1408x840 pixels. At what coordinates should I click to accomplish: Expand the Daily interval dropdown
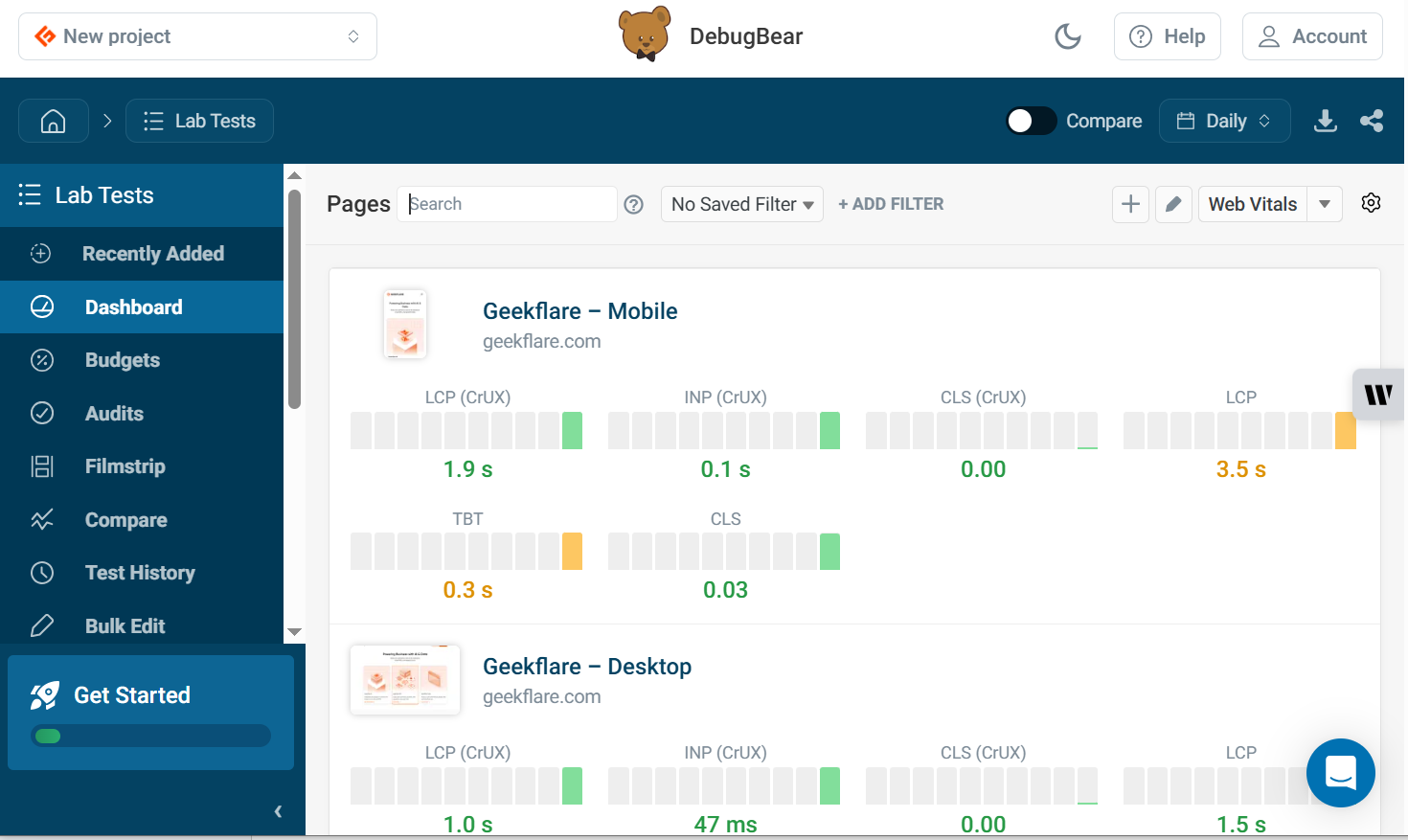1224,121
